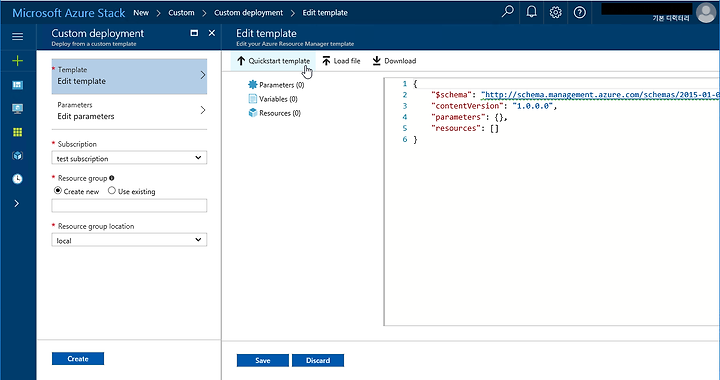Click the user avatar picture
The width and height of the screenshot is (720, 380).
click(x=706, y=12)
